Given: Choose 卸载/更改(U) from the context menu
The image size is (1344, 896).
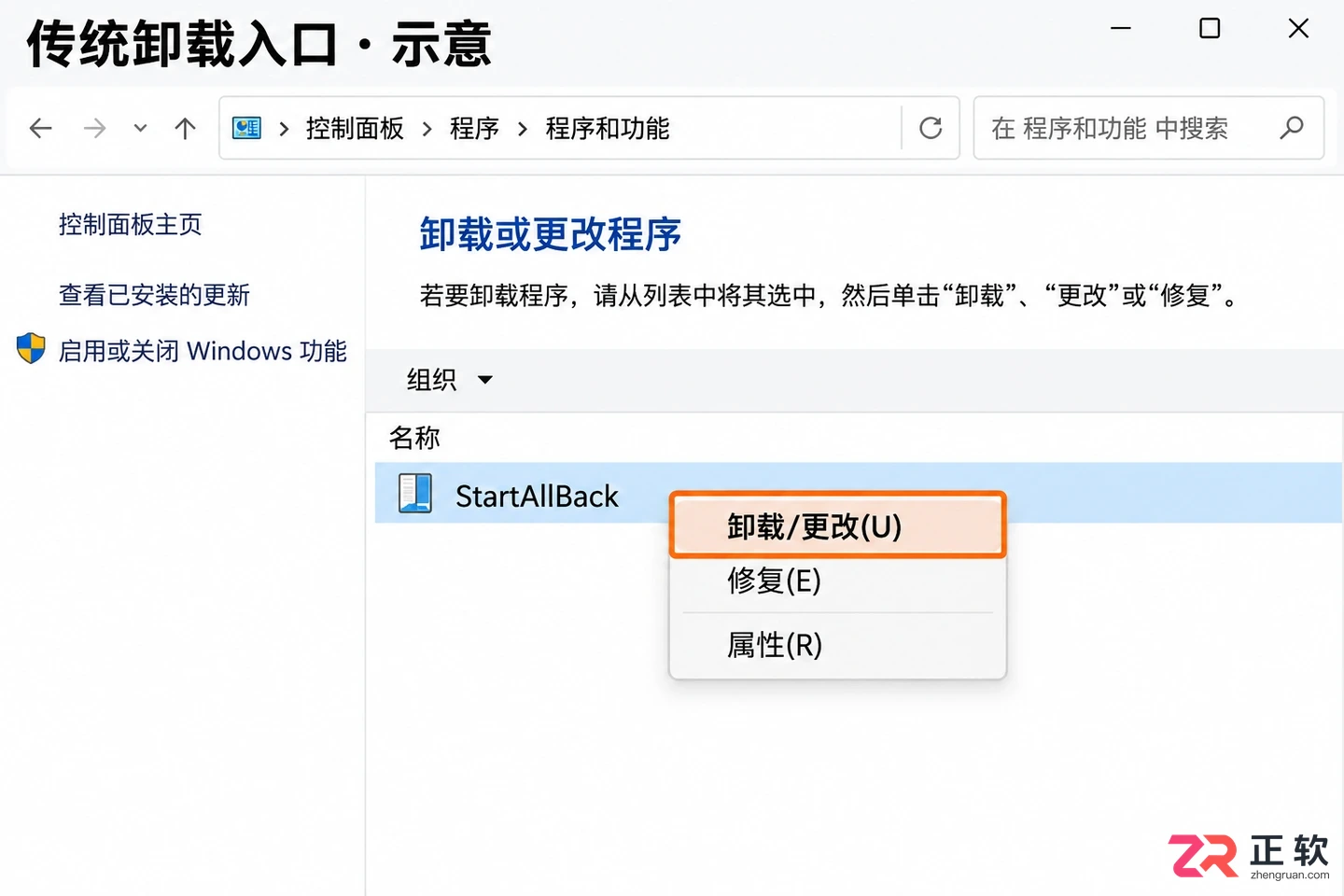Looking at the screenshot, I should [838, 525].
